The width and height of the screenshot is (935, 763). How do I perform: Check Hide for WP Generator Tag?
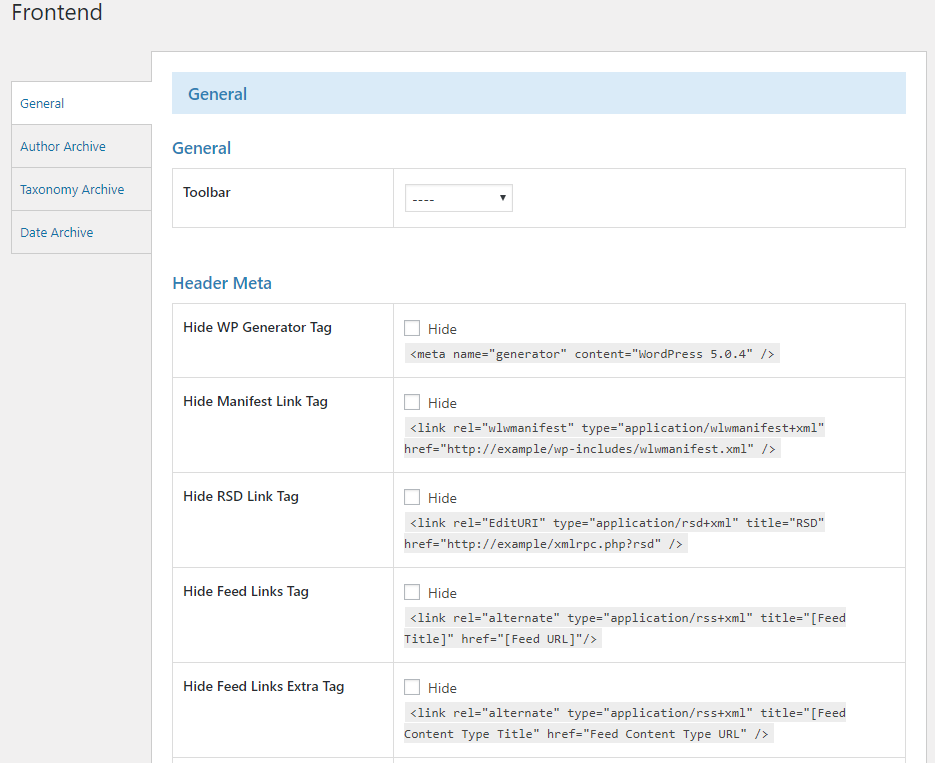click(412, 328)
